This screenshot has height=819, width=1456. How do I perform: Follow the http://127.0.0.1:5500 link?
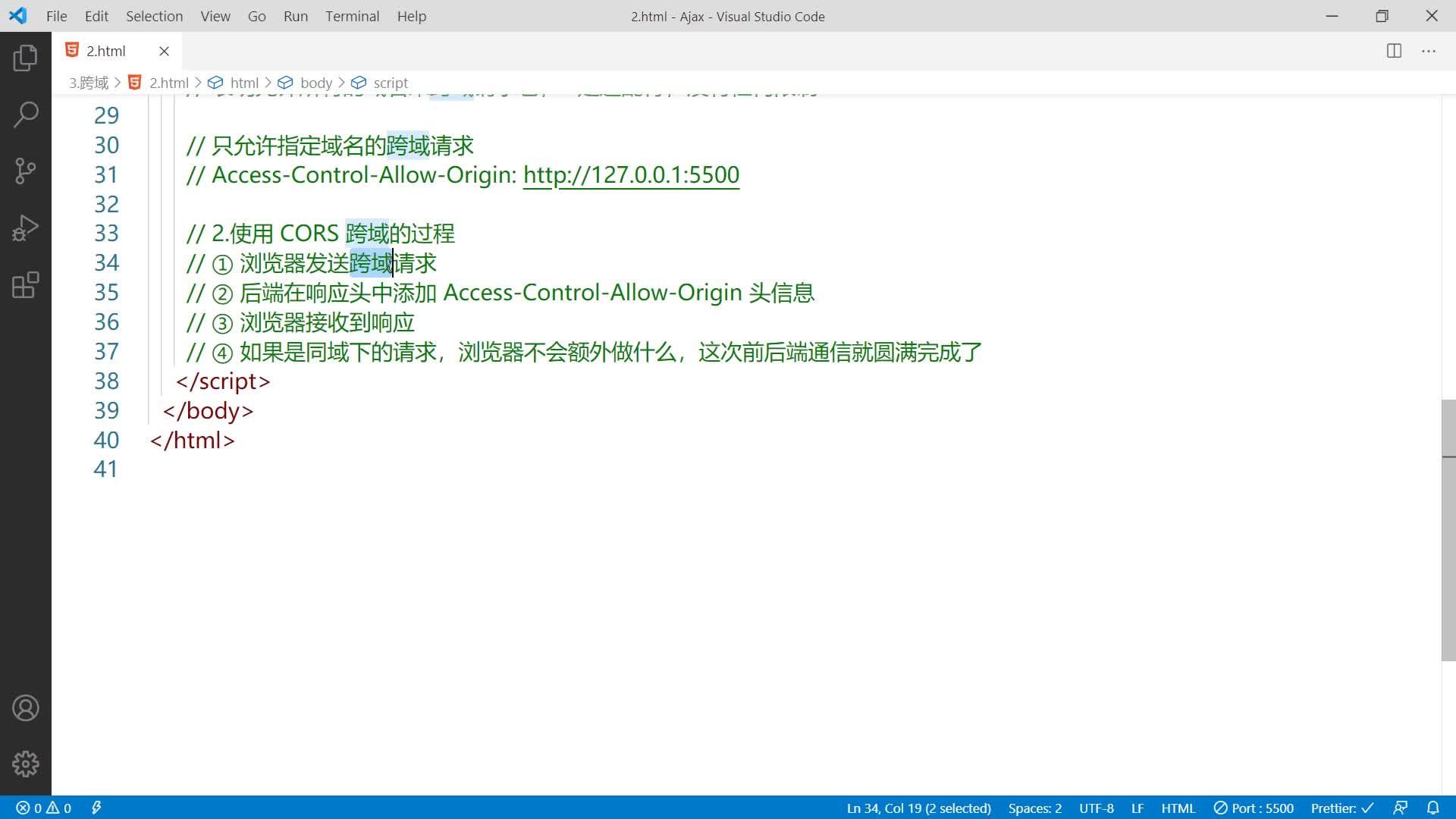[x=631, y=175]
